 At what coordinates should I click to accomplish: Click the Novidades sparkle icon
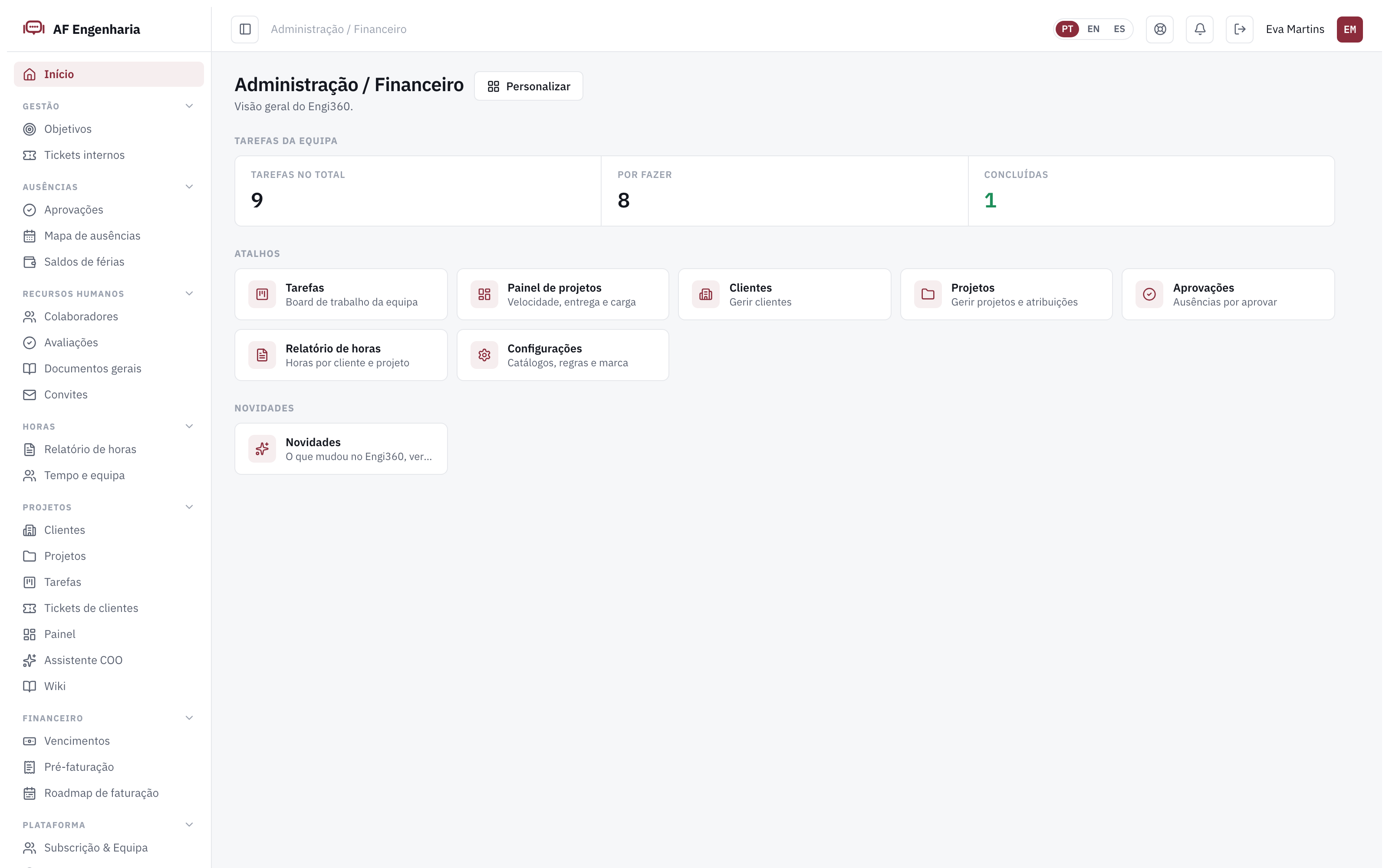(262, 449)
